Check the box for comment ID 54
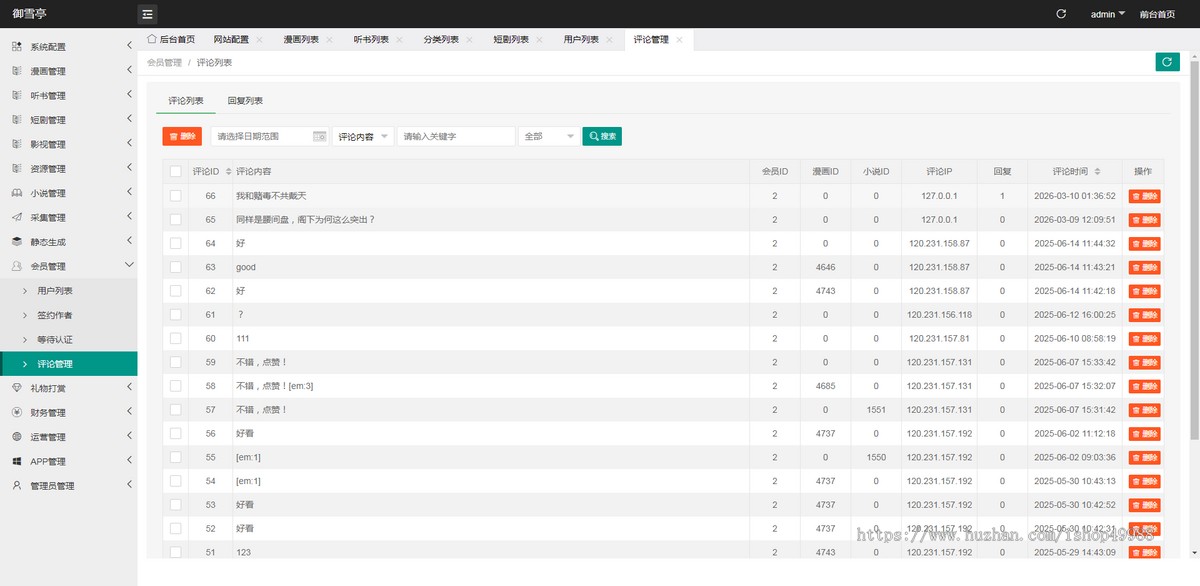Screen dimensions: 1200x586 coord(176,481)
